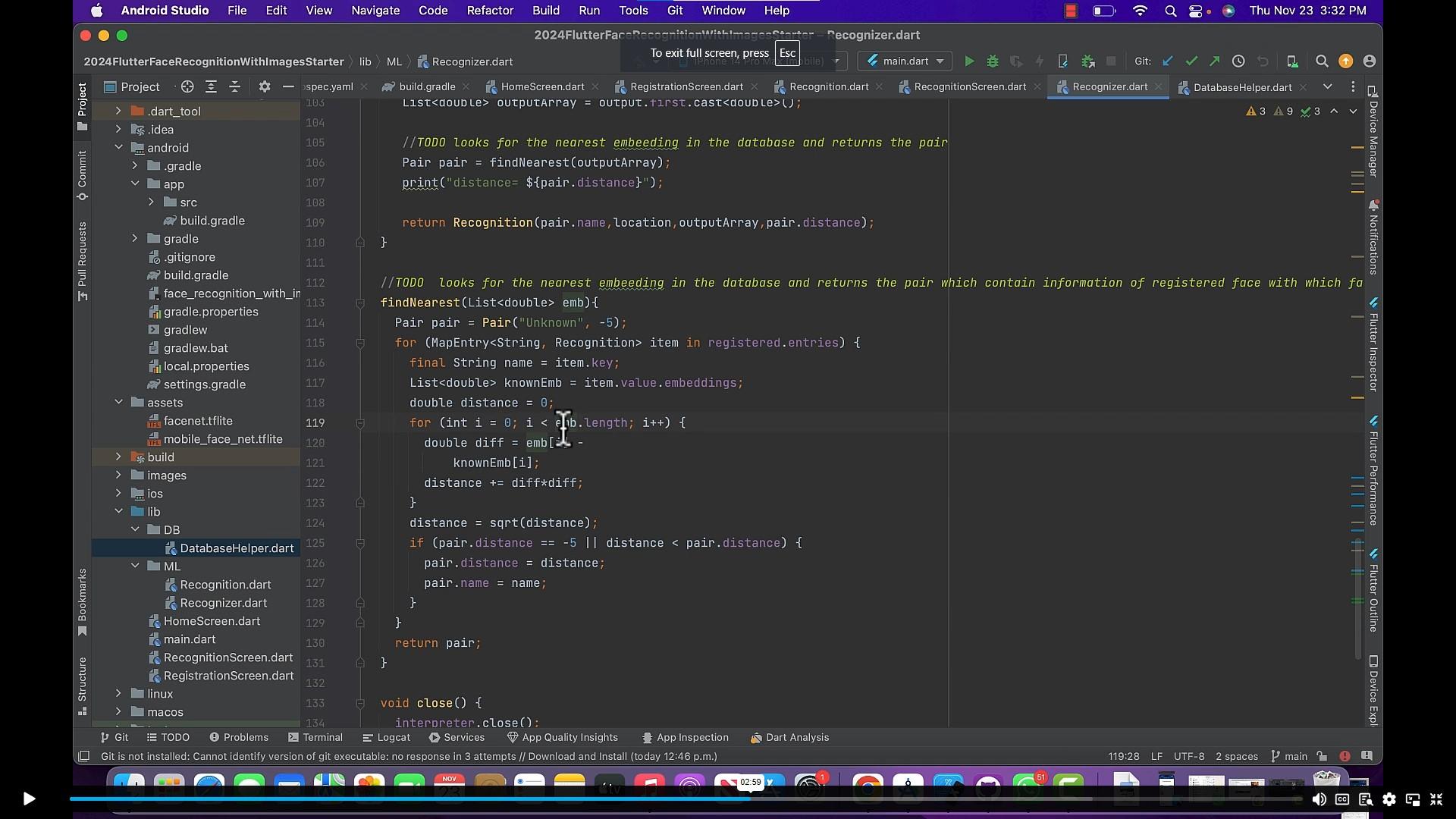Open Notifications side panel
Image resolution: width=1456 pixels, height=819 pixels.
tap(1373, 237)
